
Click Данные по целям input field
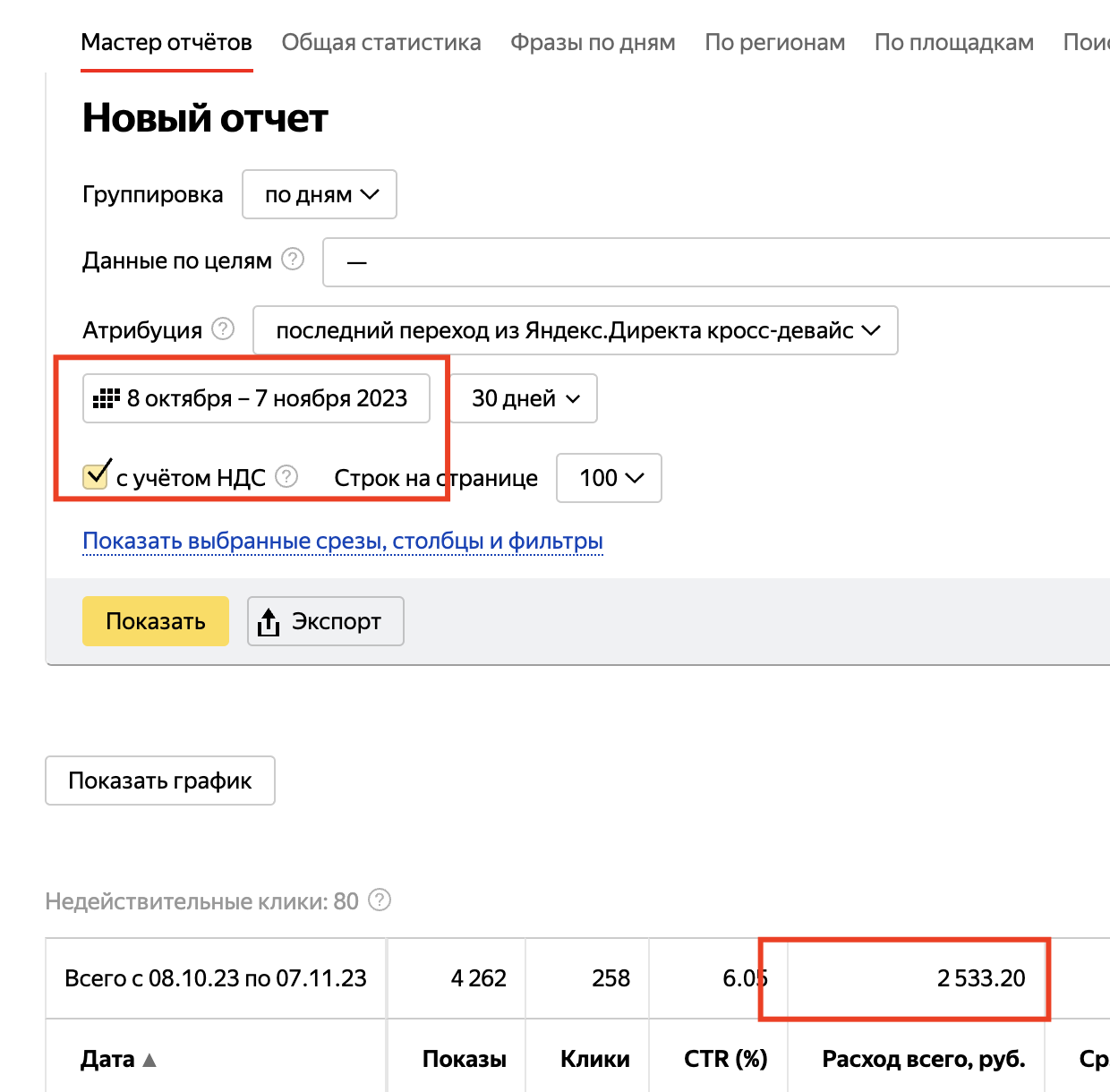[x=716, y=262]
